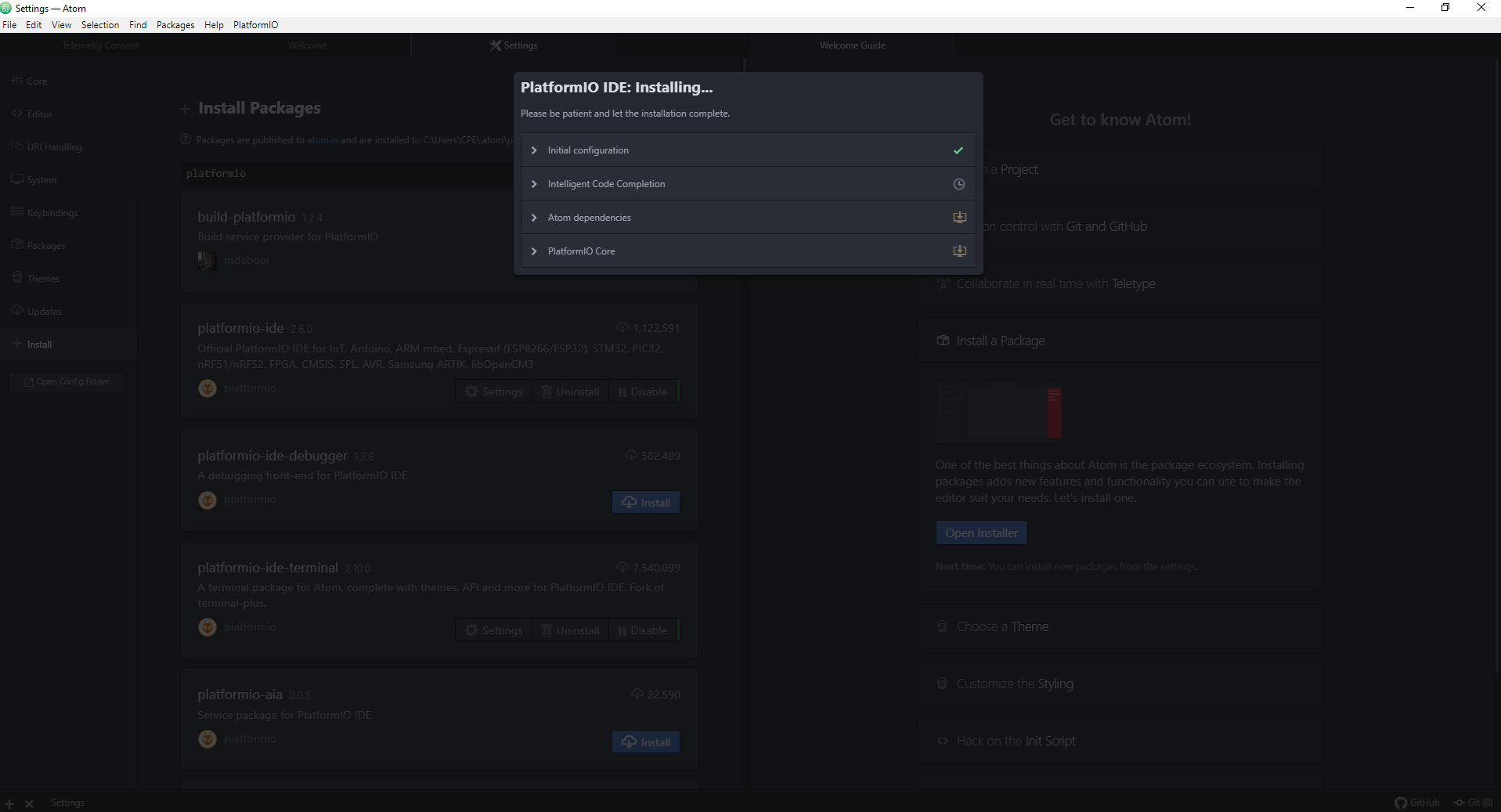Screen dimensions: 1501x812
Task: Open Packages section in sidebar
Action: 68,246
